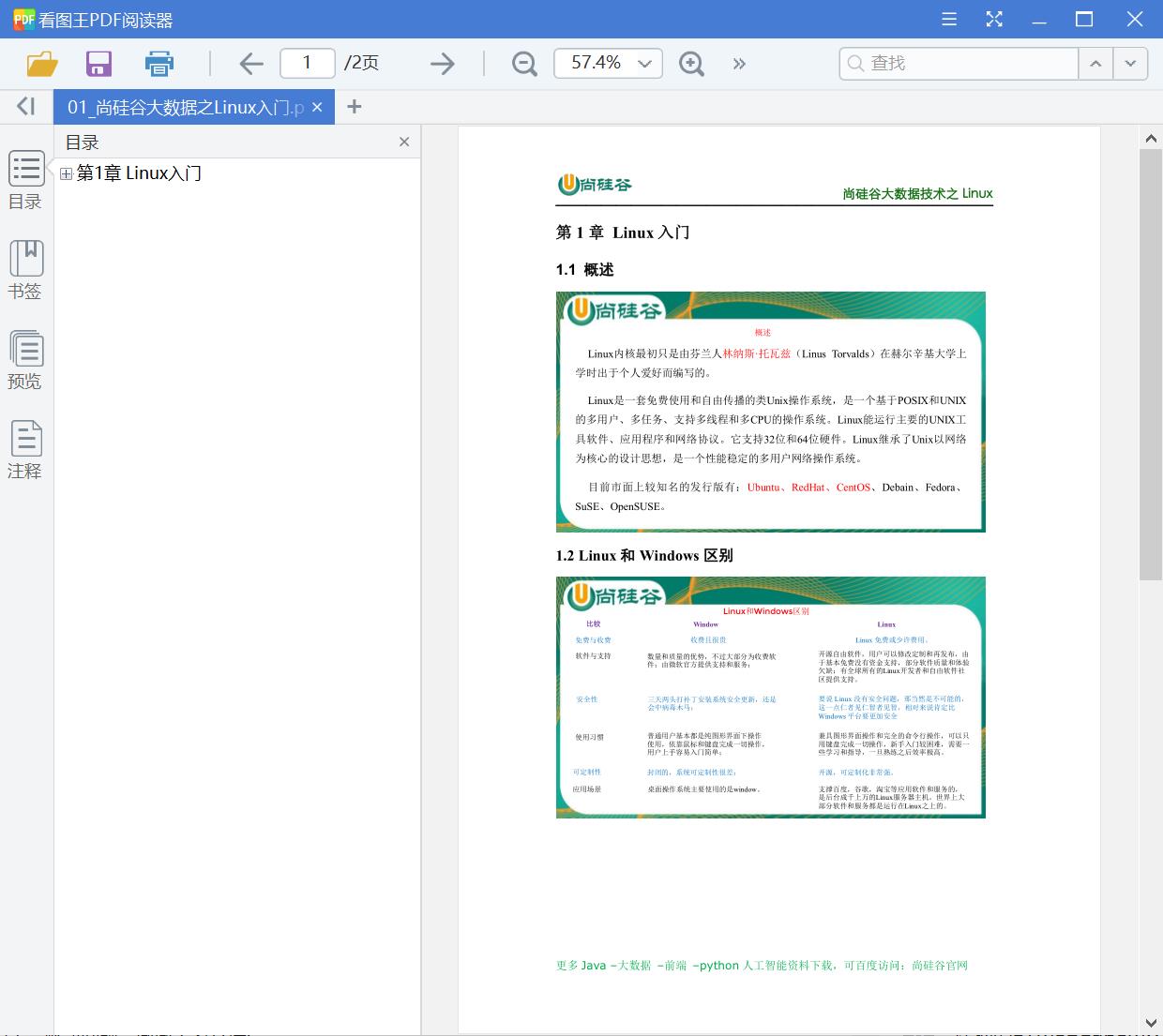Find previous search result arrow
The width and height of the screenshot is (1163, 1036).
[1095, 63]
